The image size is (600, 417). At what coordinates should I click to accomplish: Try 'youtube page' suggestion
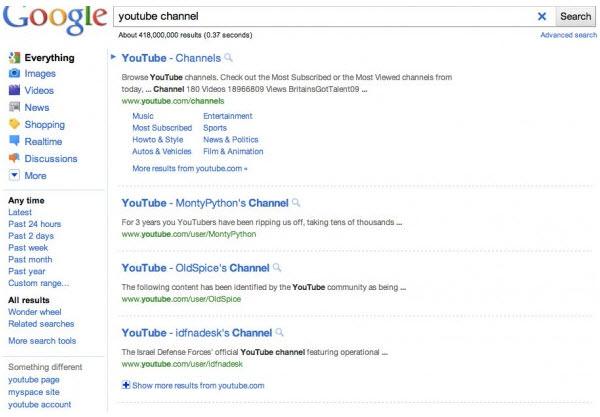click(34, 380)
